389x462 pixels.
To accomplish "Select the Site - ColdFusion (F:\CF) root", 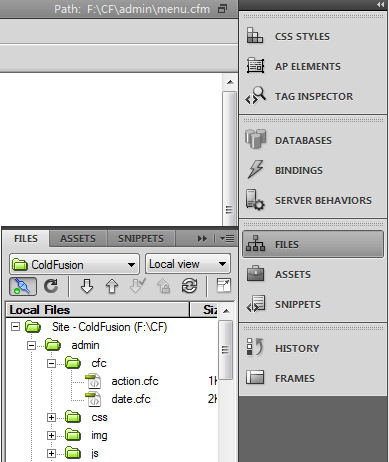I will (109, 327).
